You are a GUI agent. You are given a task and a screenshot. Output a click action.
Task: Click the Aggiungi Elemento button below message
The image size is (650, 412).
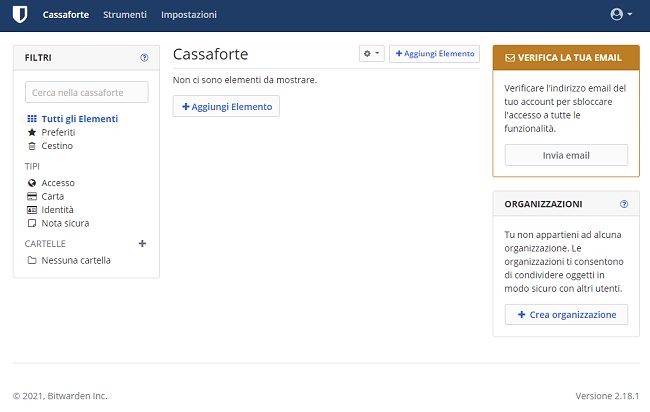[x=226, y=107]
